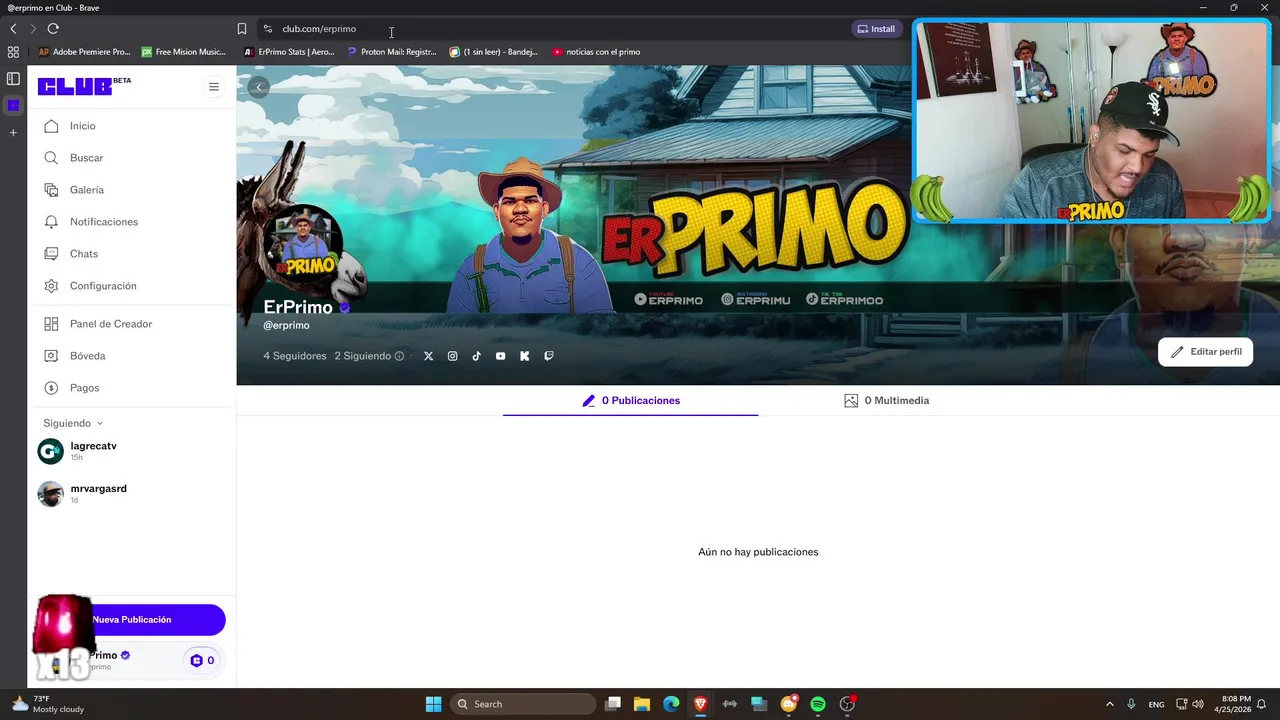Open the Kick profile link

[x=524, y=356]
